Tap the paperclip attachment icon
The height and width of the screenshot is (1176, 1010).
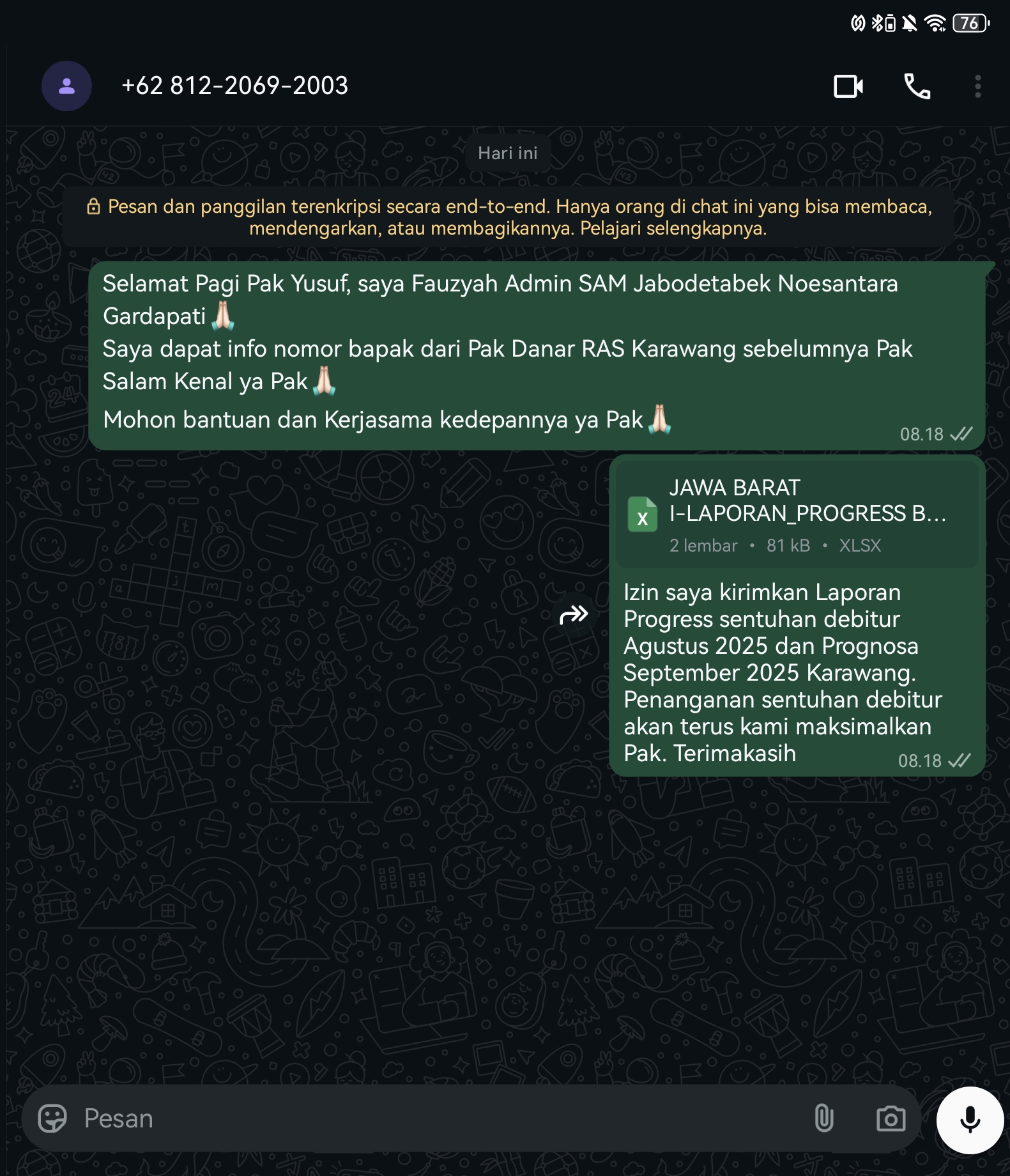(824, 1118)
